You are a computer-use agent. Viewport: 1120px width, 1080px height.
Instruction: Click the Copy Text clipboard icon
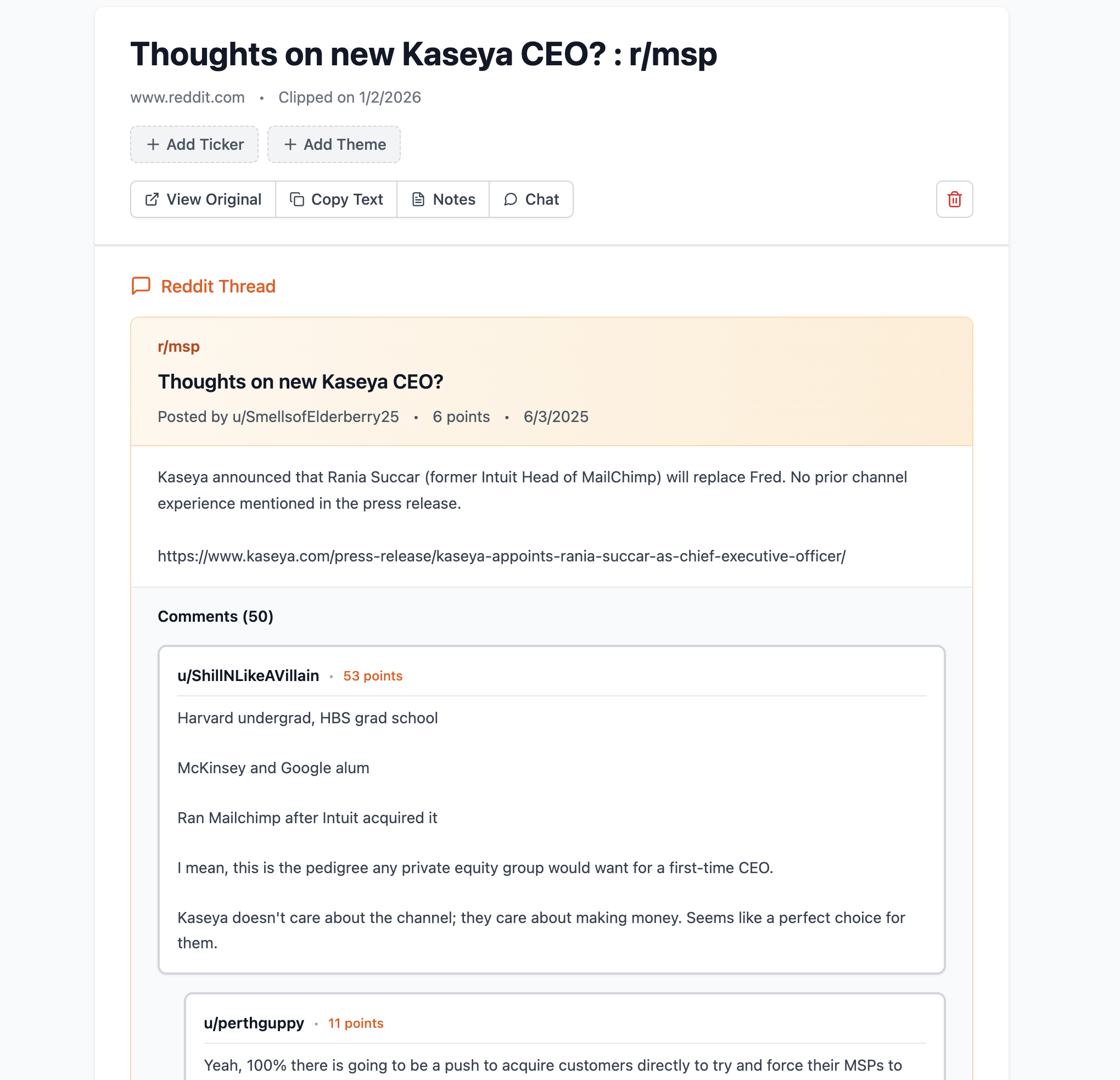296,199
